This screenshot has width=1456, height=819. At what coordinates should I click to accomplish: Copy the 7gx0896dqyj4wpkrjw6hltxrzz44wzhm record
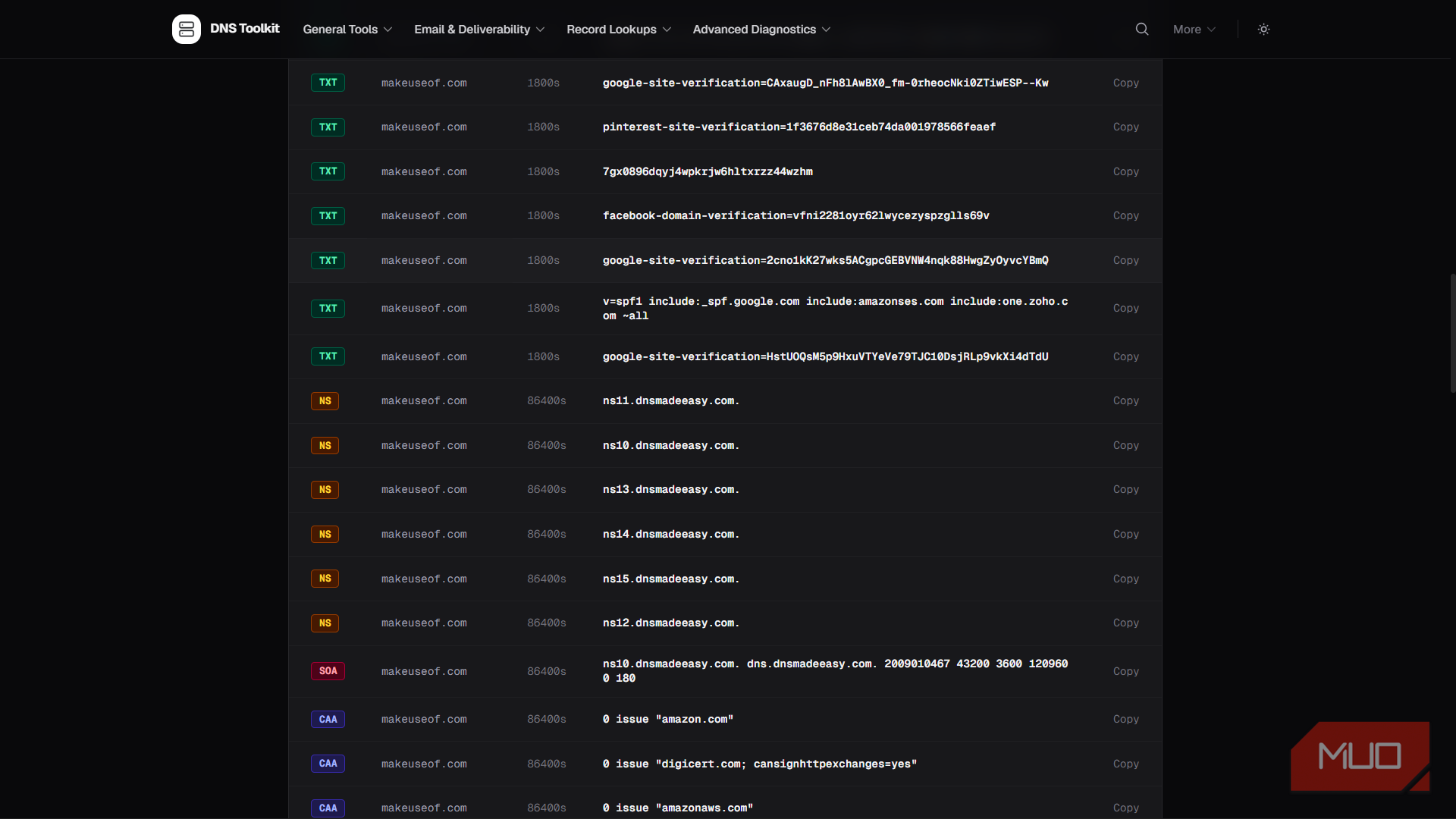coord(1125,171)
